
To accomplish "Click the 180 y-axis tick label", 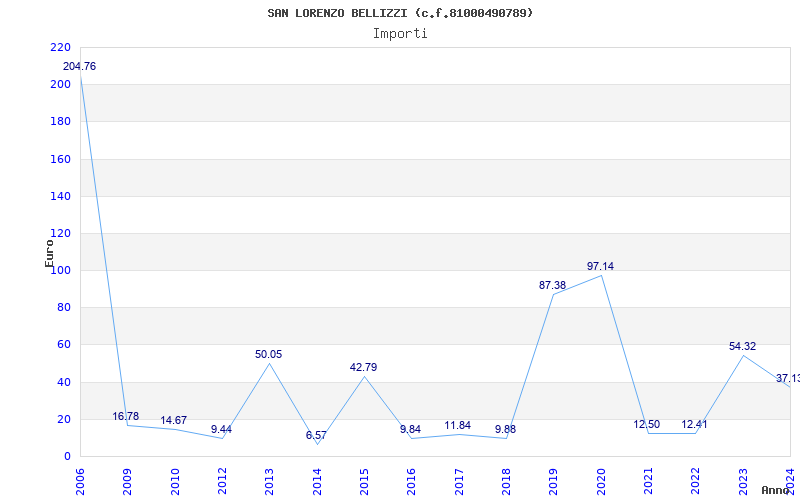I will [x=60, y=122].
